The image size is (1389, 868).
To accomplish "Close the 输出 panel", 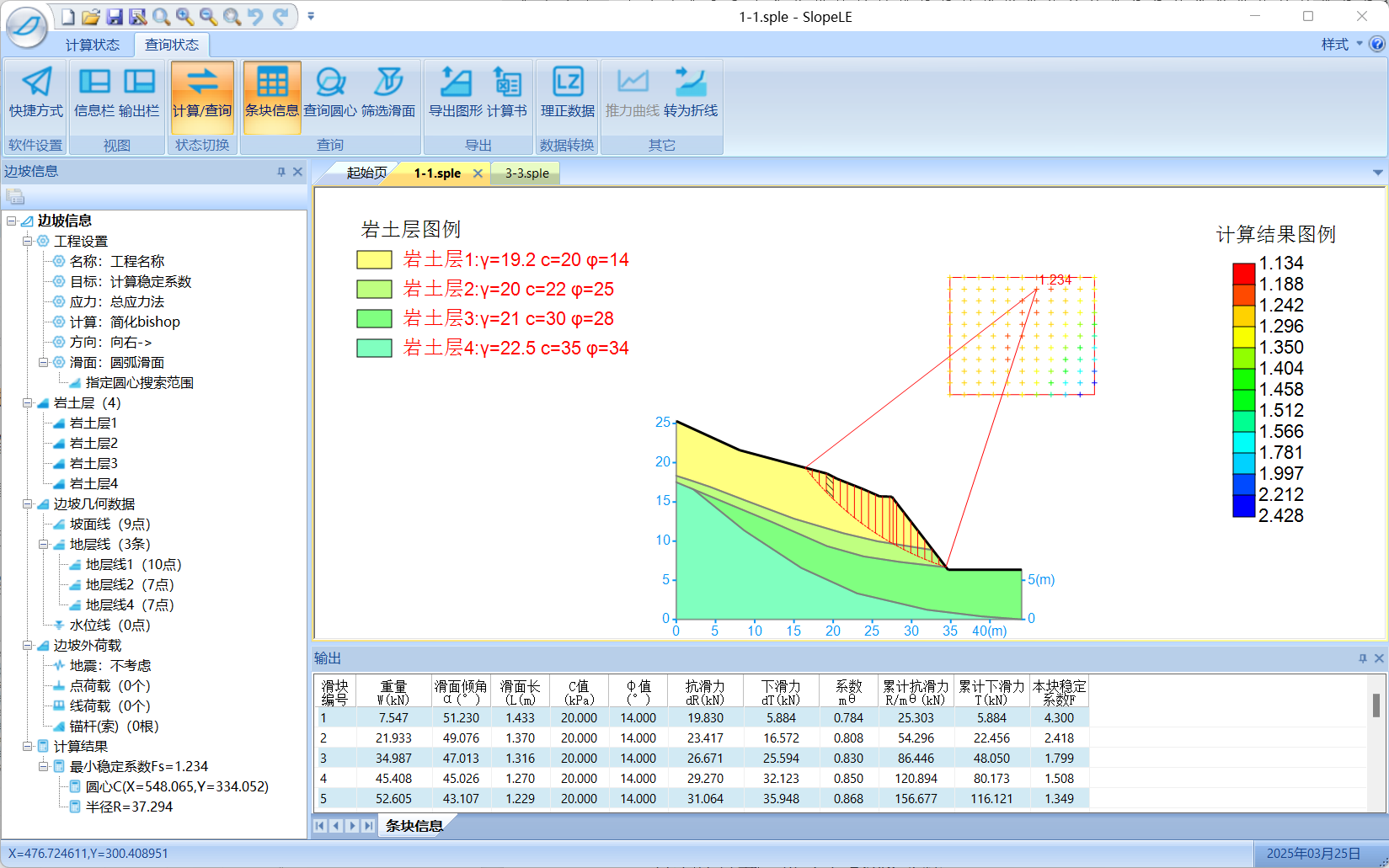I will [x=1379, y=658].
